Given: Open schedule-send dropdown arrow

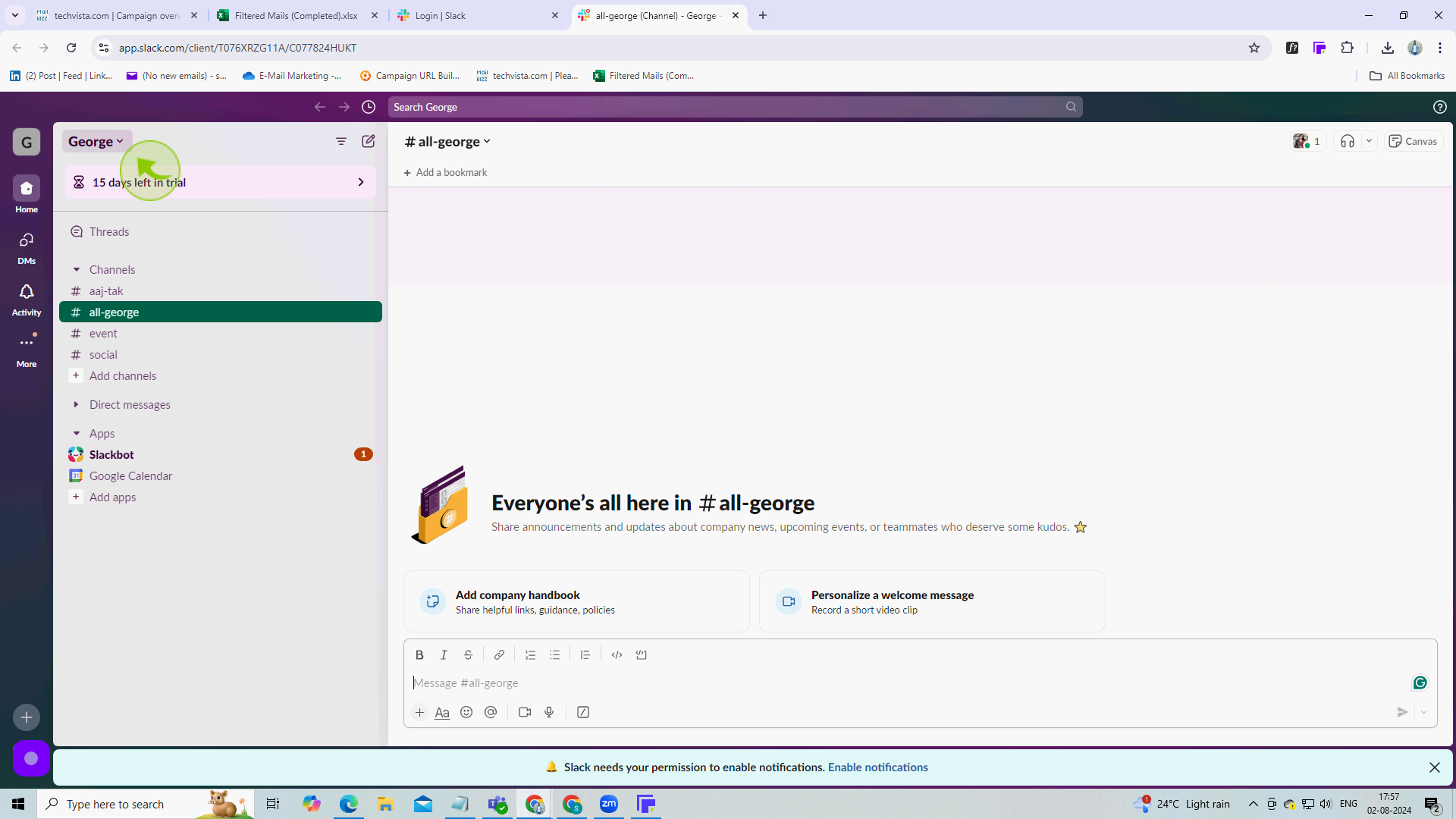Looking at the screenshot, I should click(1423, 712).
